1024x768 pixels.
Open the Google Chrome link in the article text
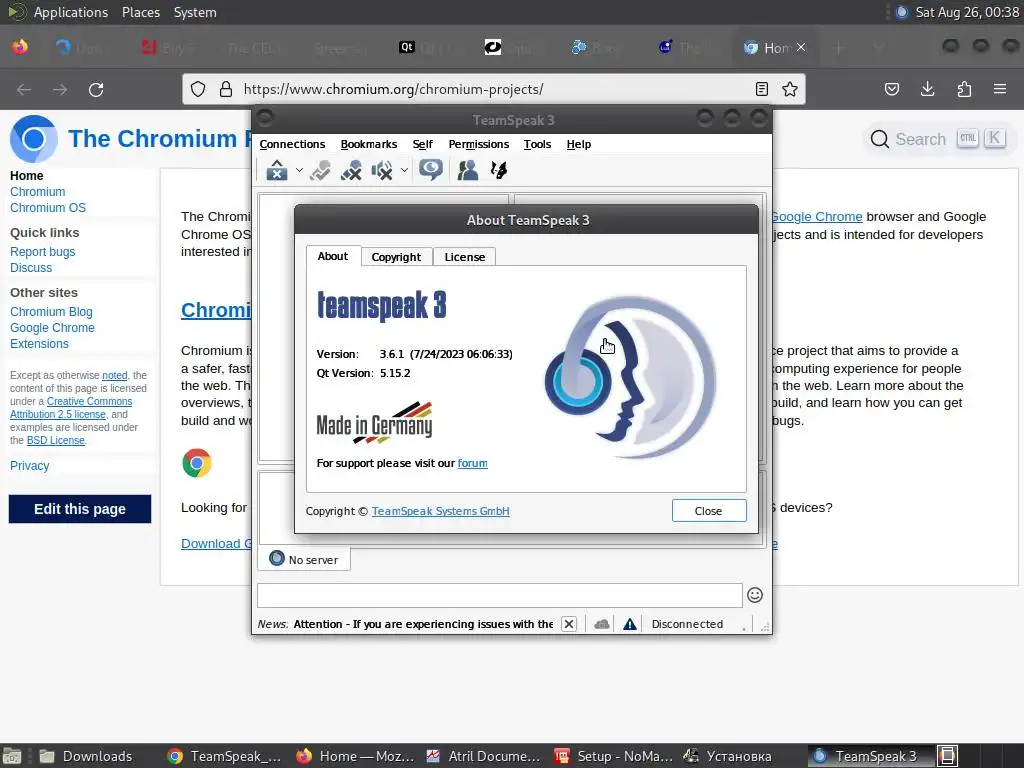pyautogui.click(x=816, y=217)
